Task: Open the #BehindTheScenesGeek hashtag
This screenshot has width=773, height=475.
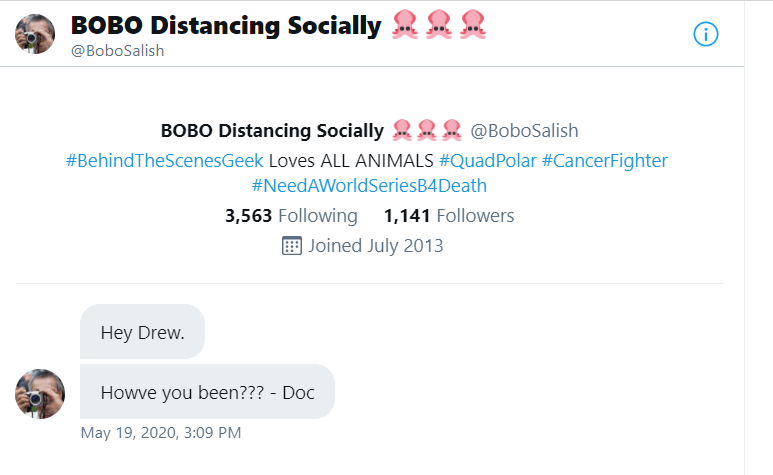Action: click(165, 160)
